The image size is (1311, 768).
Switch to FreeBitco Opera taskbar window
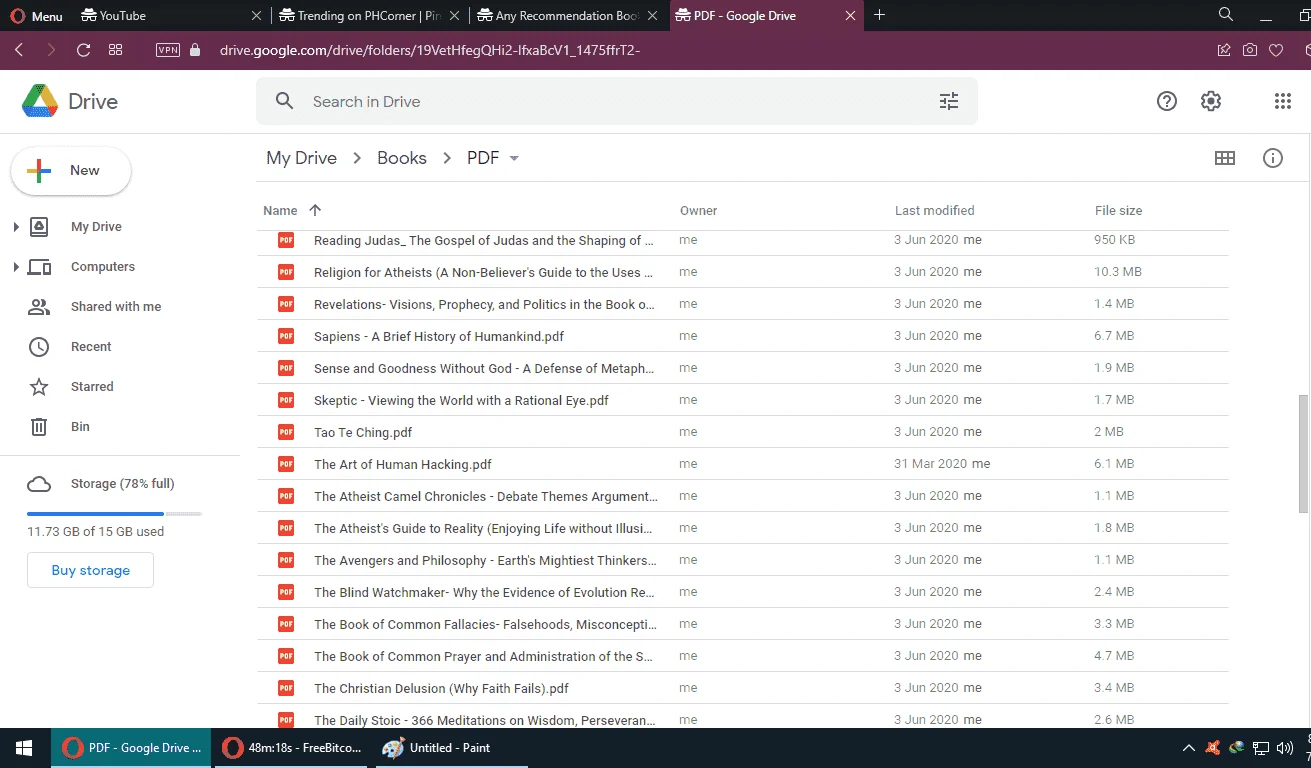pyautogui.click(x=291, y=748)
